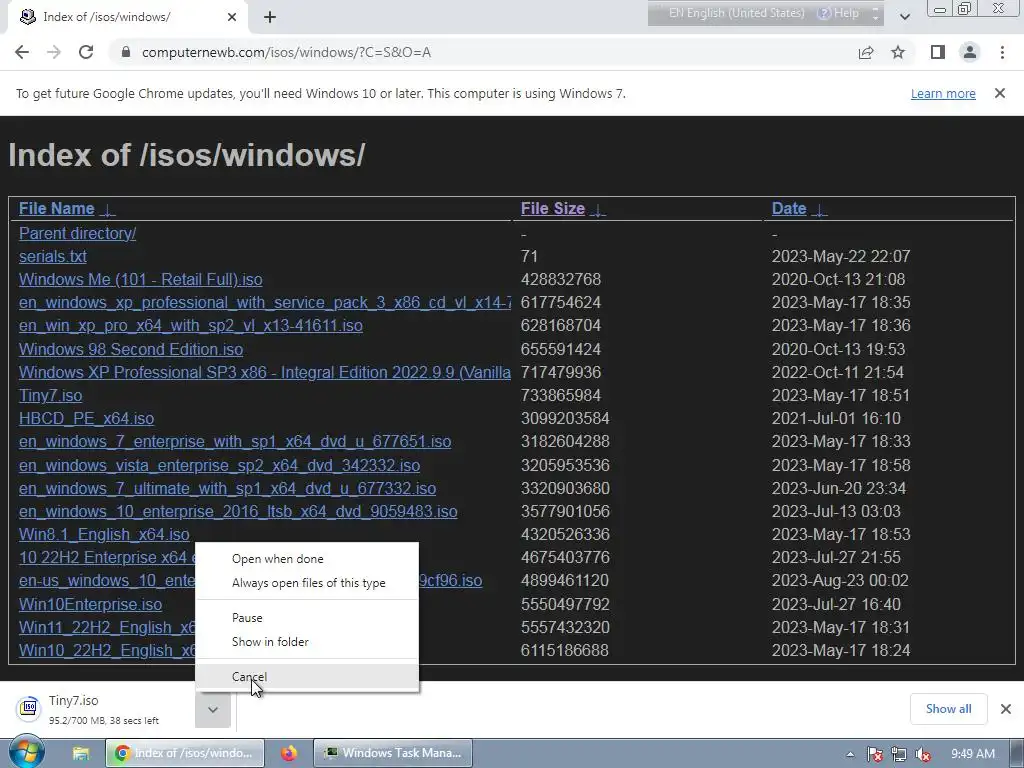Sort by the File Name column header
1024x768 pixels.
pyautogui.click(x=57, y=208)
